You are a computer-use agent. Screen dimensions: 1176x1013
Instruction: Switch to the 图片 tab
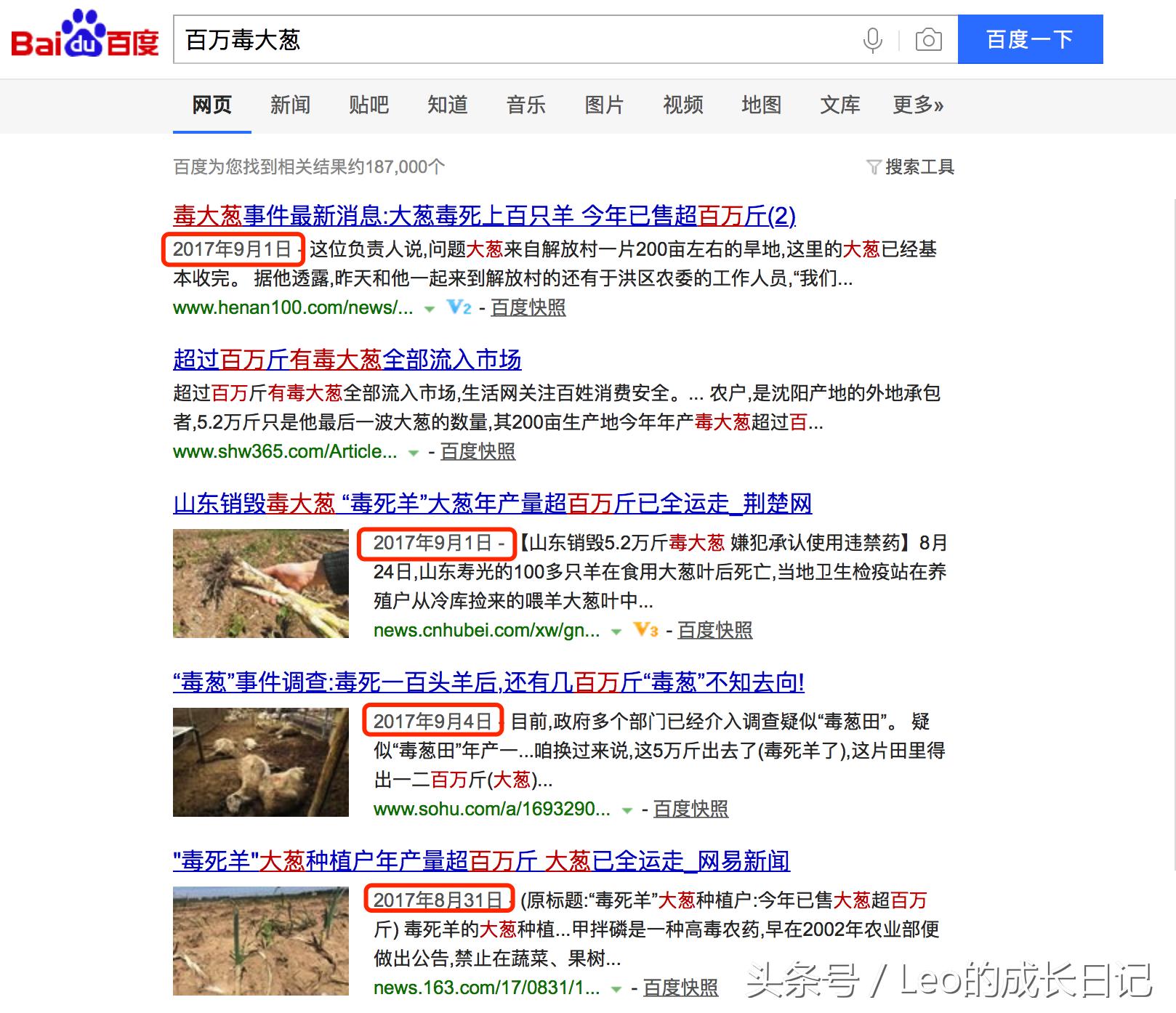pyautogui.click(x=603, y=105)
